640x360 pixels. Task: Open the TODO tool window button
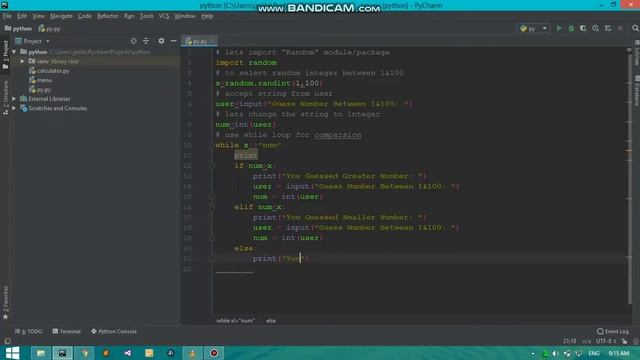tap(29, 331)
